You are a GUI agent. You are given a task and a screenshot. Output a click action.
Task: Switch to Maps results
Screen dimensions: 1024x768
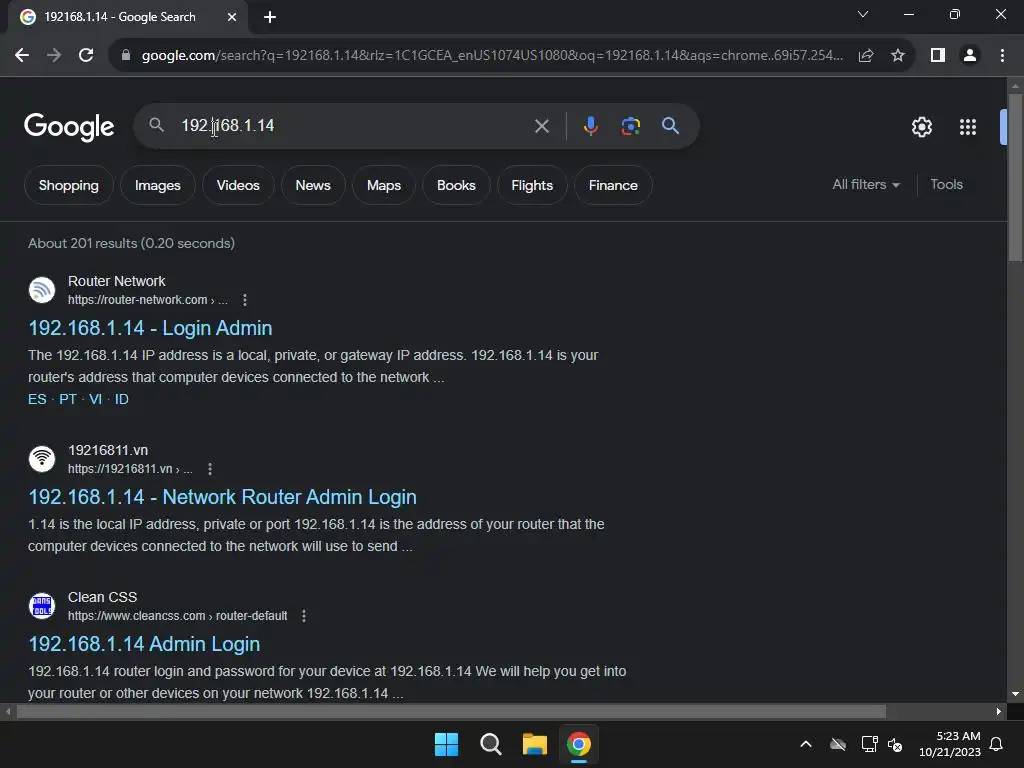click(x=384, y=185)
